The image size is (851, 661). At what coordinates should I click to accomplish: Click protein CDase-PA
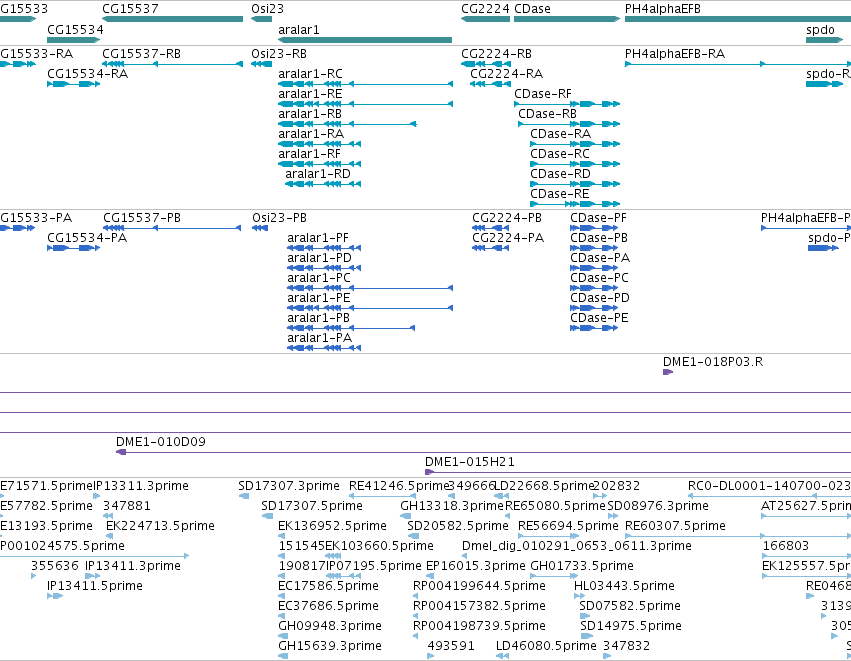coord(594,268)
